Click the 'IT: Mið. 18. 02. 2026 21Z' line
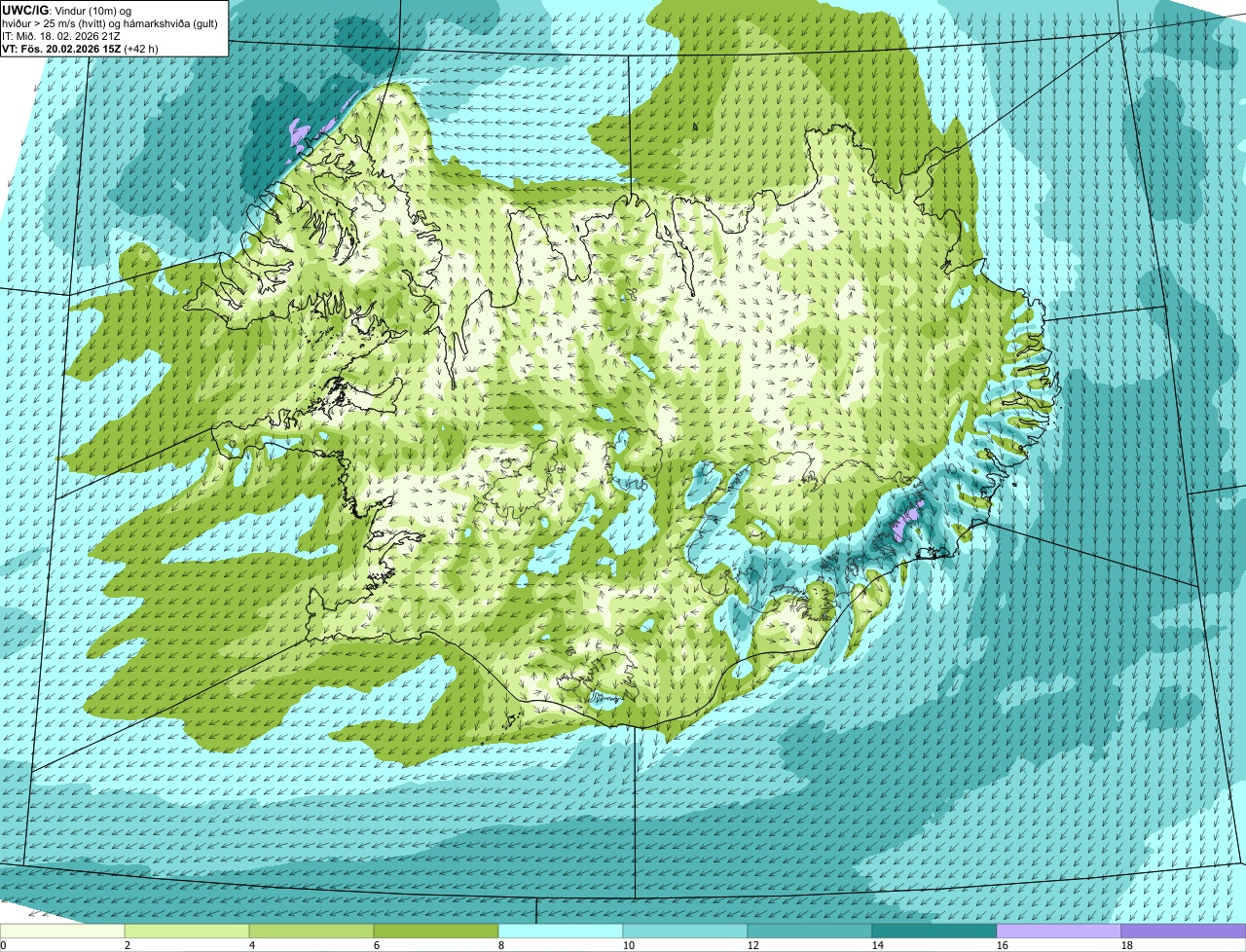Viewport: 1246px width, 952px height. (x=61, y=35)
